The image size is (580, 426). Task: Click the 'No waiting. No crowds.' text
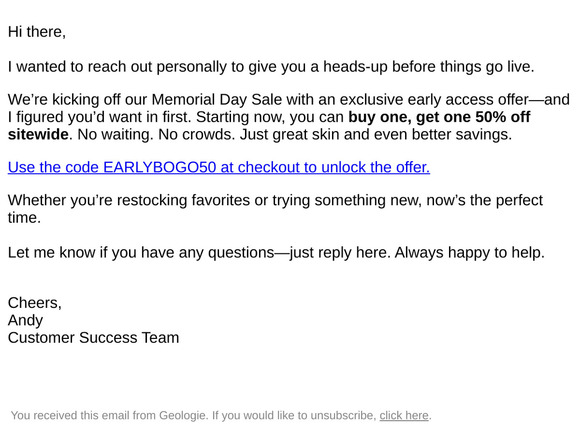pyautogui.click(x=156, y=134)
